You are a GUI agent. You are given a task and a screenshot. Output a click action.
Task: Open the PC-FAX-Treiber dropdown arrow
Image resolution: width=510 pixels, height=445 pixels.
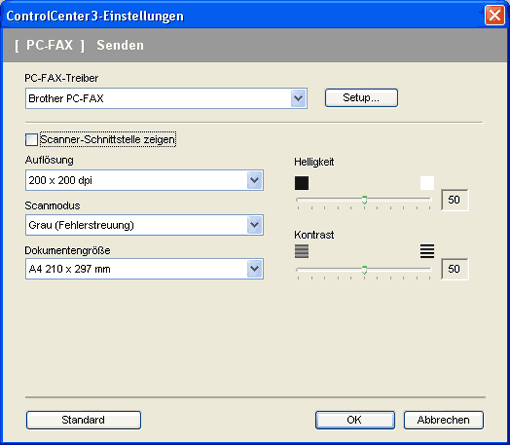pyautogui.click(x=298, y=98)
